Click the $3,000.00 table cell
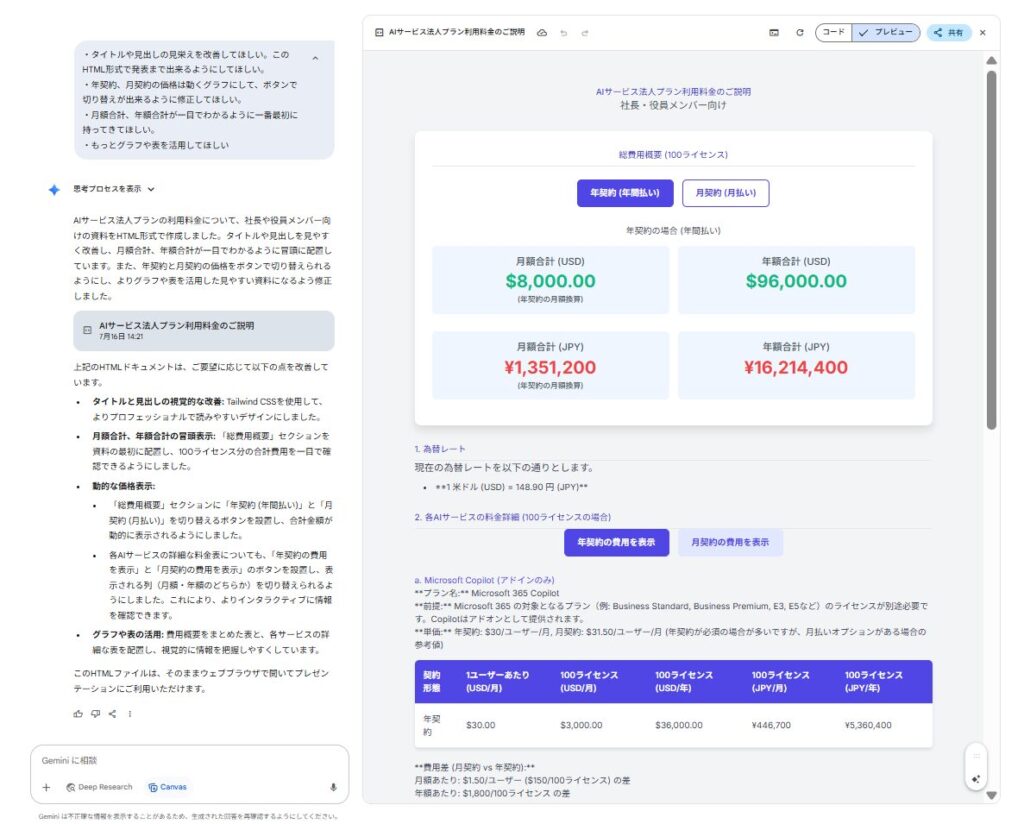Image resolution: width=1024 pixels, height=824 pixels. (581, 725)
